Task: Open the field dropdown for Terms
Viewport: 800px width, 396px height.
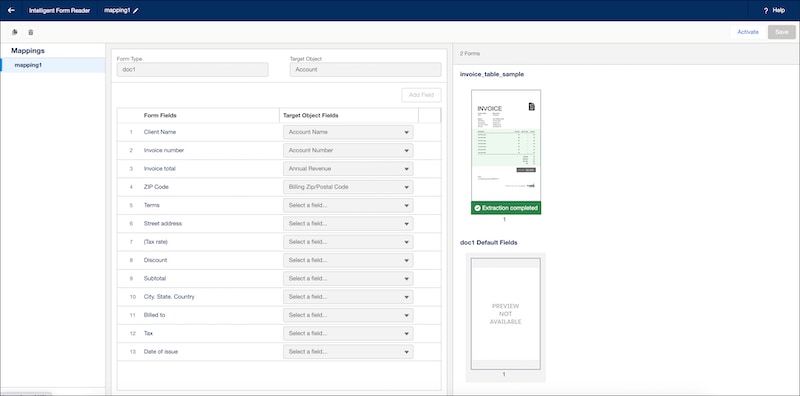Action: point(348,206)
